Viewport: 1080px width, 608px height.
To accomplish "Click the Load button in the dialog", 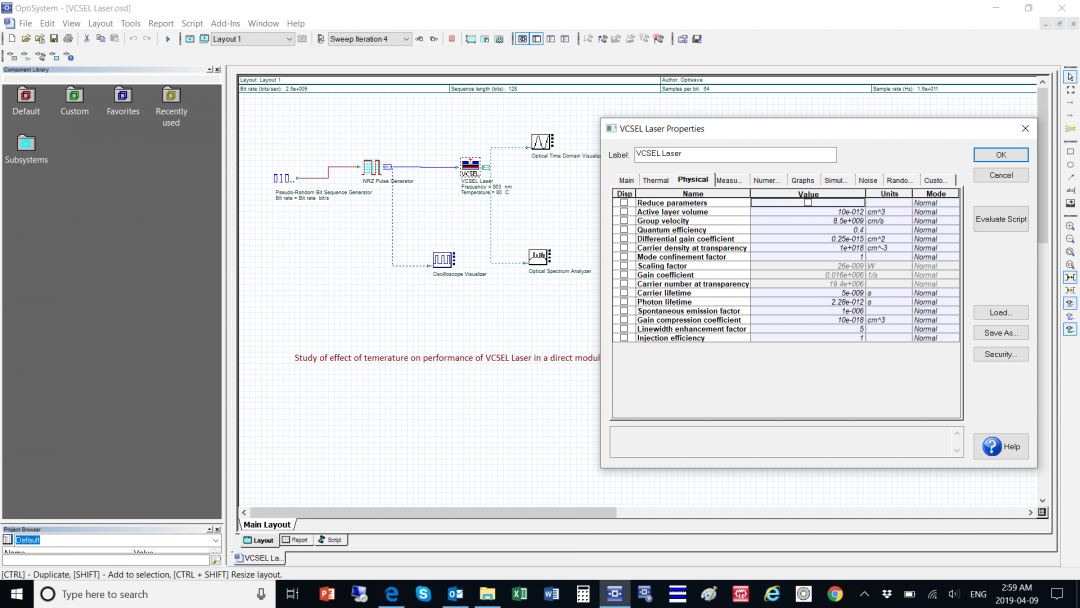I will [x=1000, y=312].
